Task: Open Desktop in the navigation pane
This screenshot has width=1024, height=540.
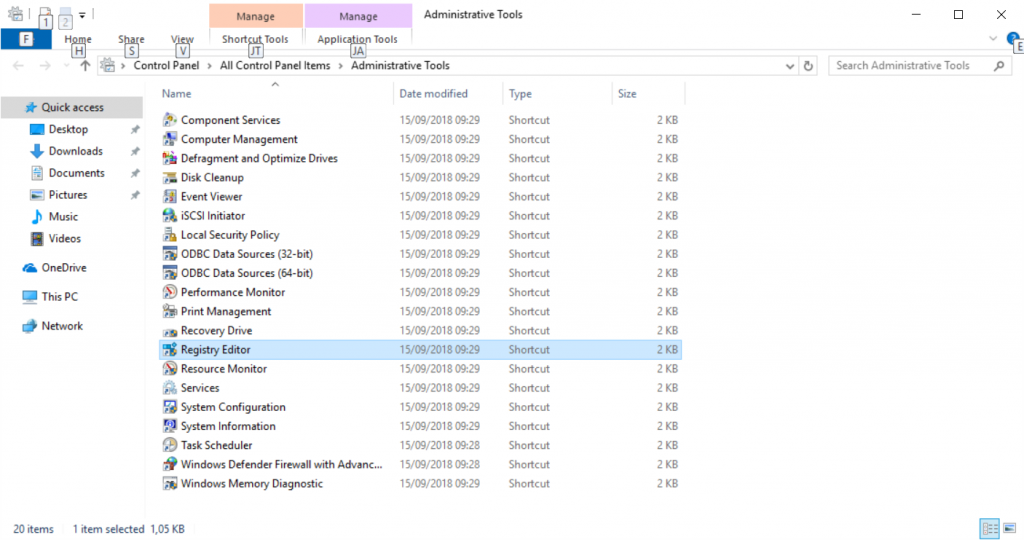Action: click(x=68, y=129)
